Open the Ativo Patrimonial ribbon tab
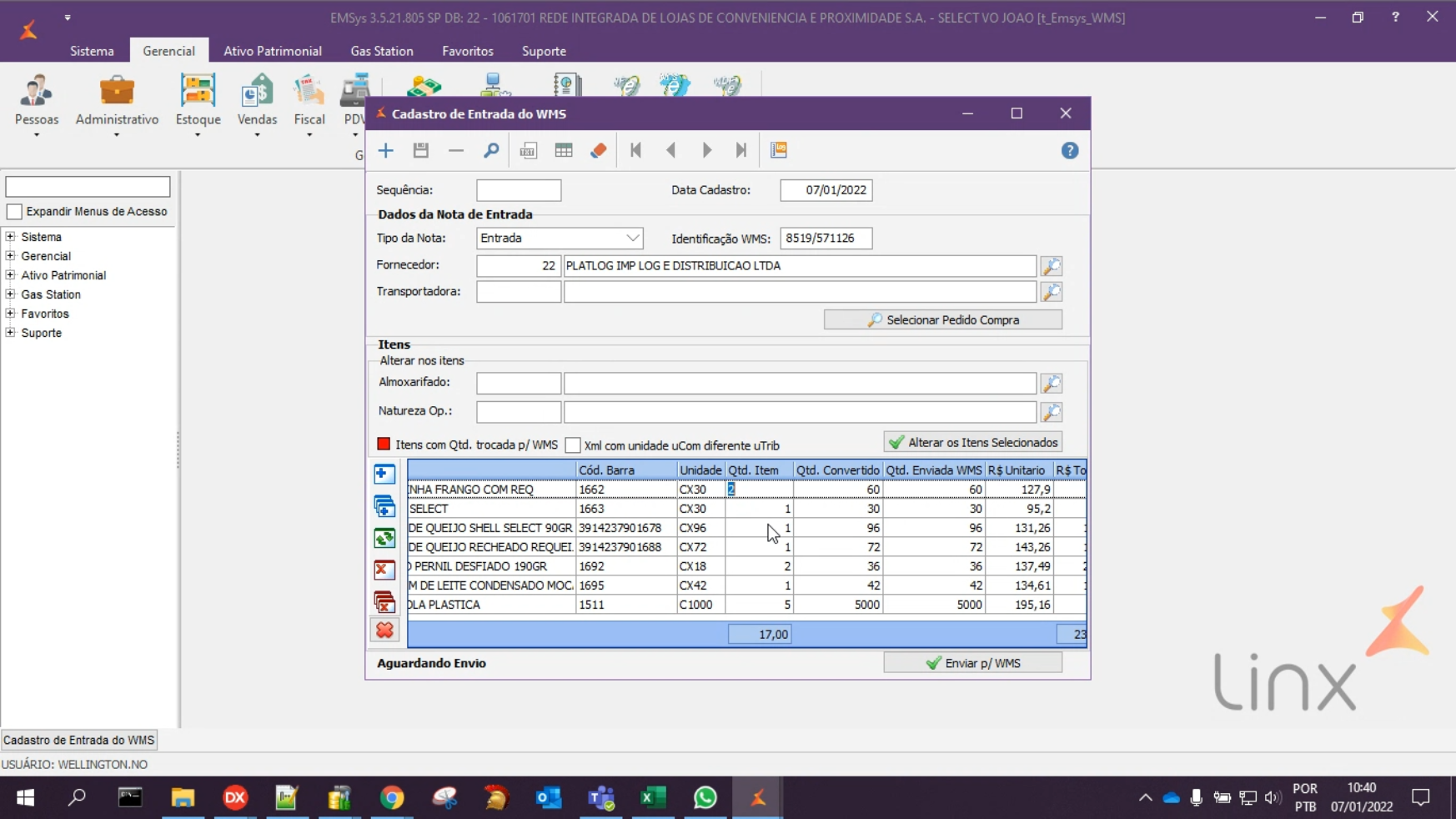Screen dimensions: 1456x819 click(272, 51)
